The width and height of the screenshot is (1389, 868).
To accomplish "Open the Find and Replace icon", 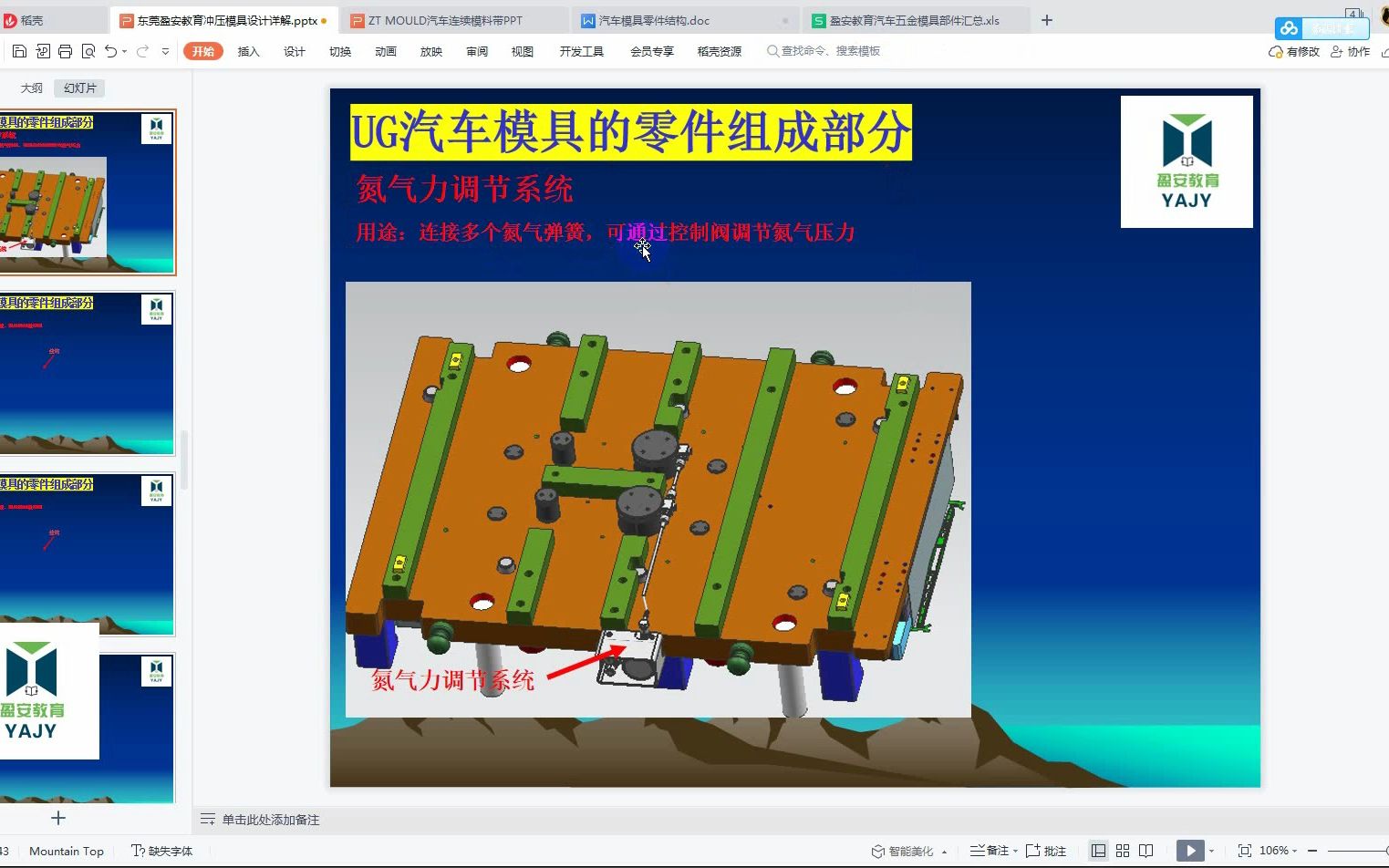I will point(88,51).
